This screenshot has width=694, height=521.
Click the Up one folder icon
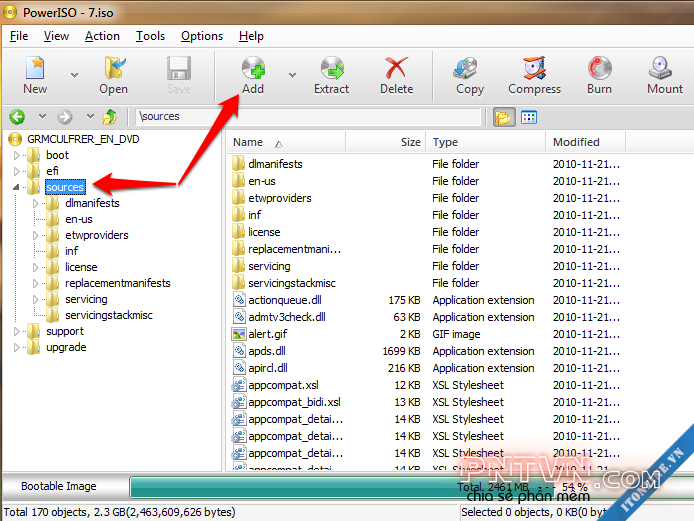110,117
